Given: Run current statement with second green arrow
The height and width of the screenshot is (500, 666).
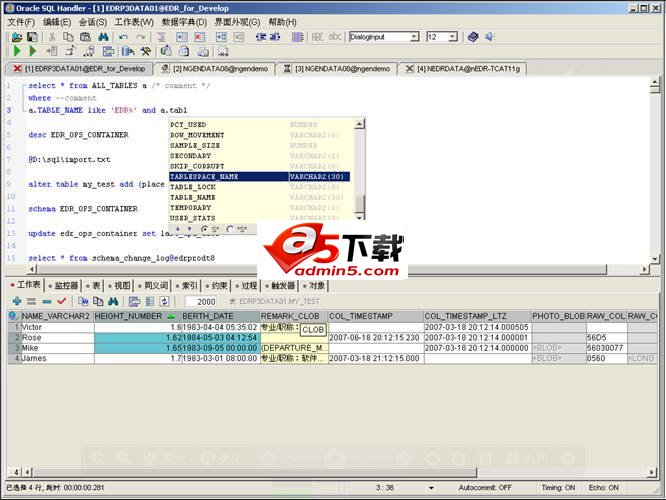Looking at the screenshot, I should click(x=32, y=51).
